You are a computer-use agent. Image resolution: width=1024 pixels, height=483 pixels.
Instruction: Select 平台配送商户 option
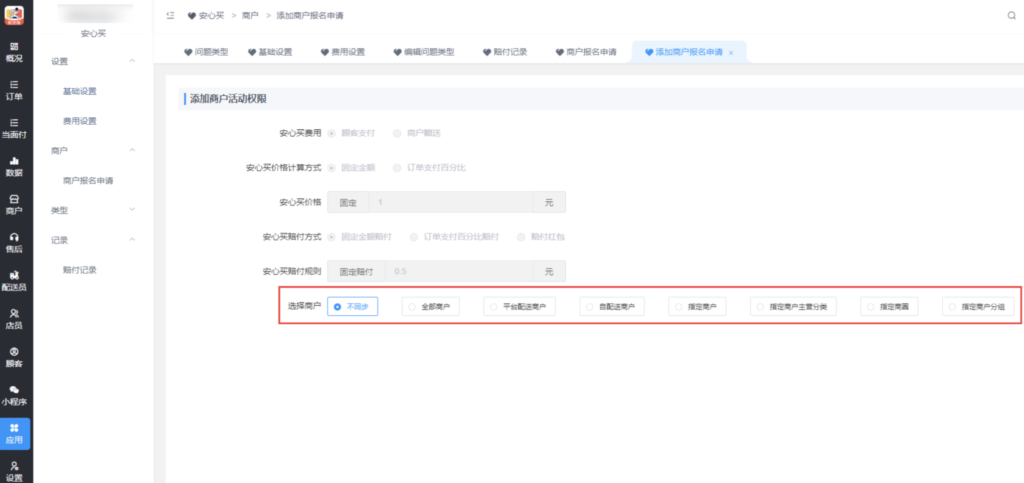(x=519, y=306)
